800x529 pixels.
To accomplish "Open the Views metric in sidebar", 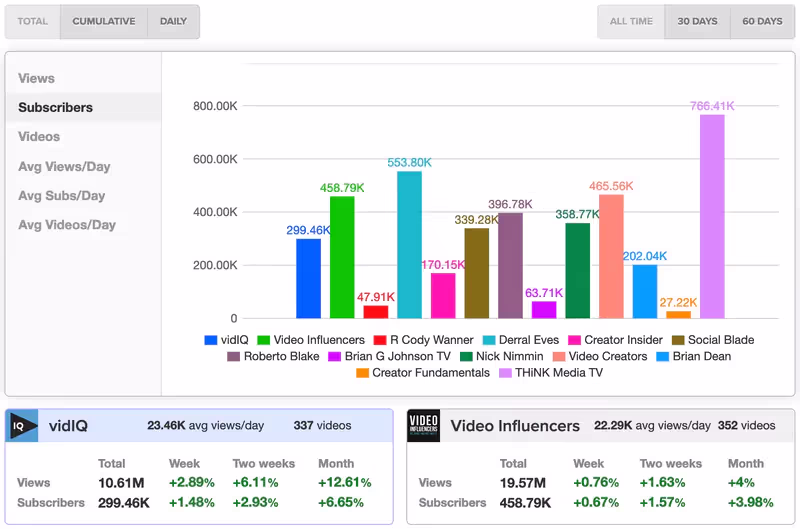I will coord(83,78).
